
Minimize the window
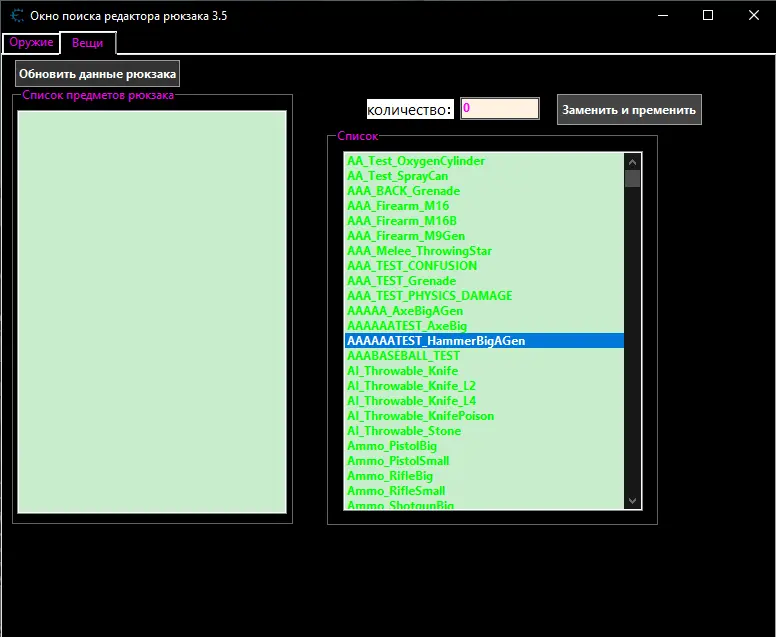pos(662,16)
